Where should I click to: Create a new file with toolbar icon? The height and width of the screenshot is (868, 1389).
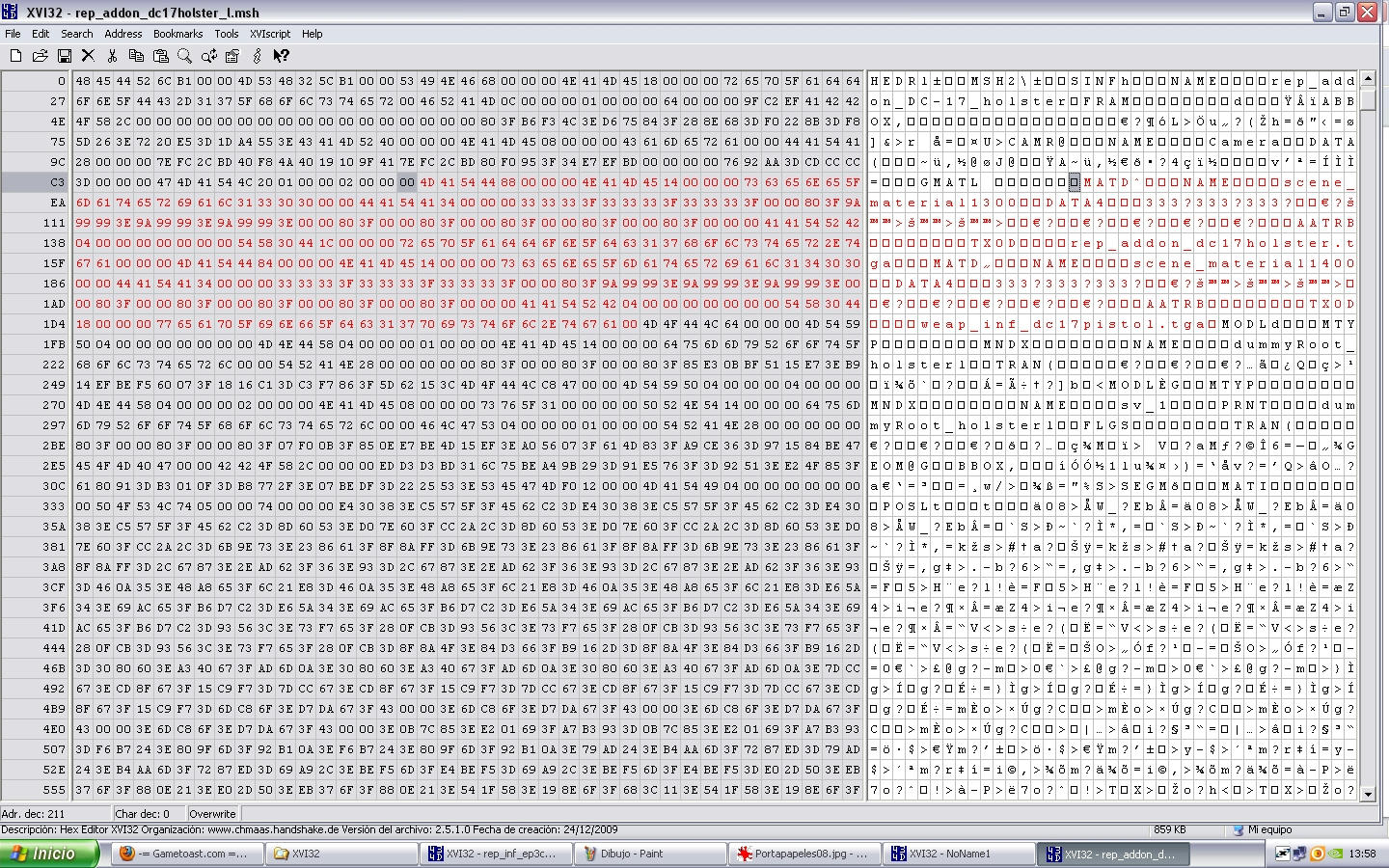click(x=15, y=56)
